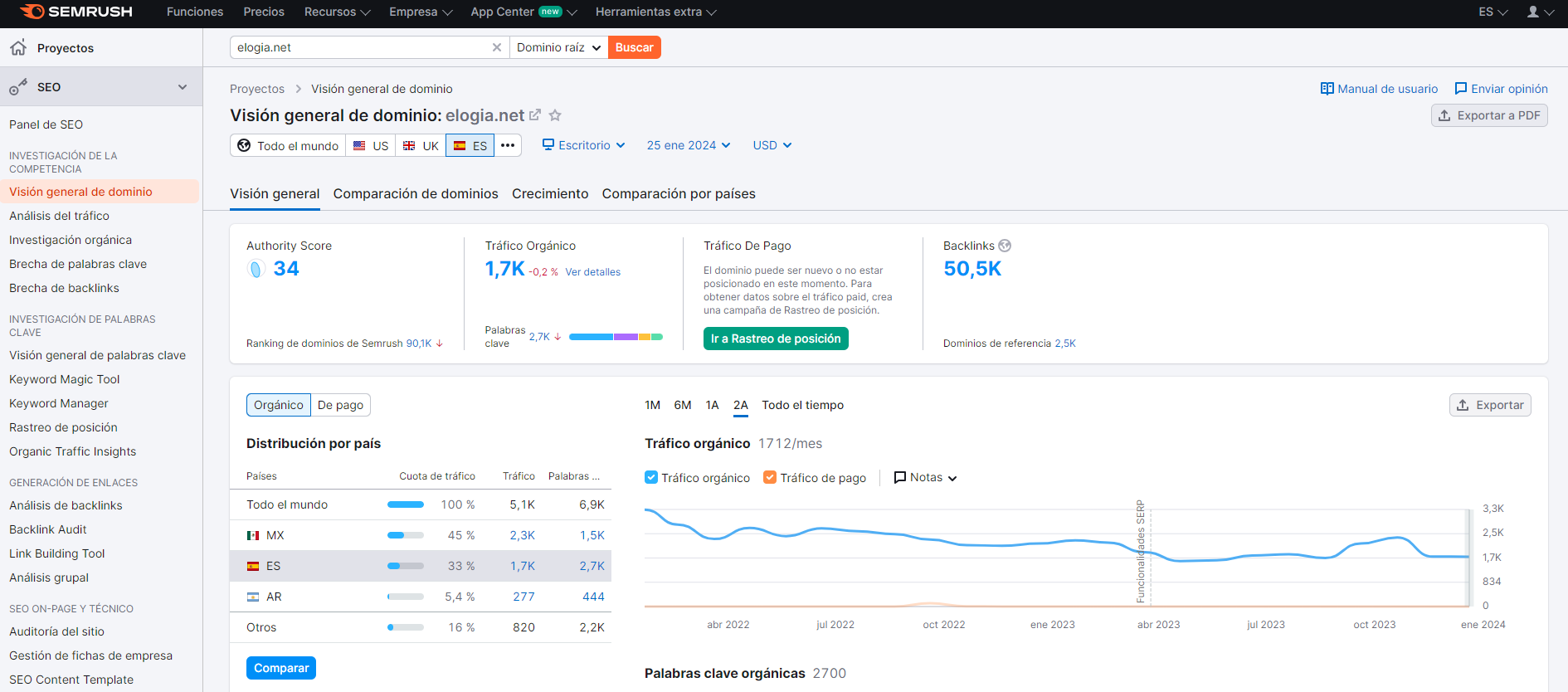Click the Proyectos home icon

click(x=18, y=47)
